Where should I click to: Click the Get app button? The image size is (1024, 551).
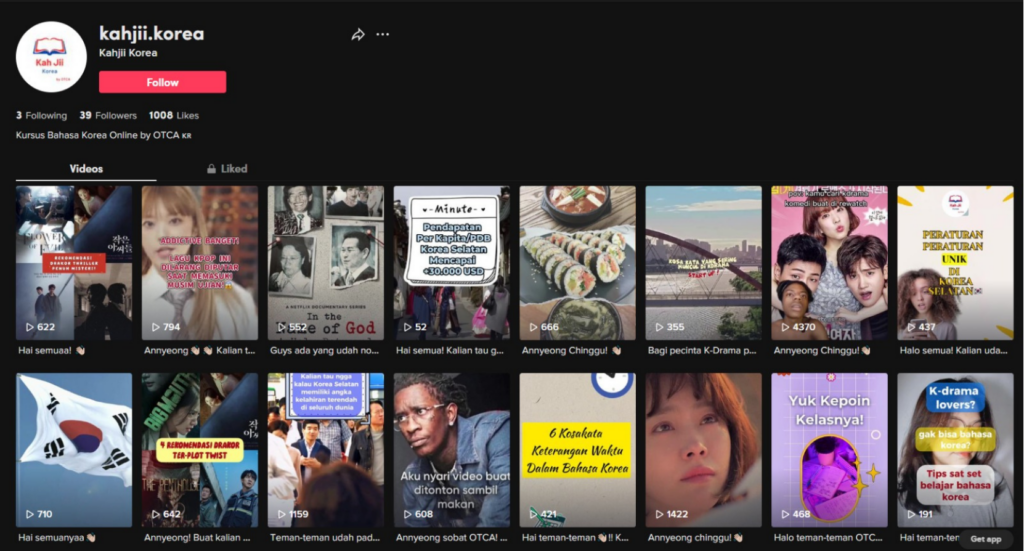pyautogui.click(x=985, y=539)
